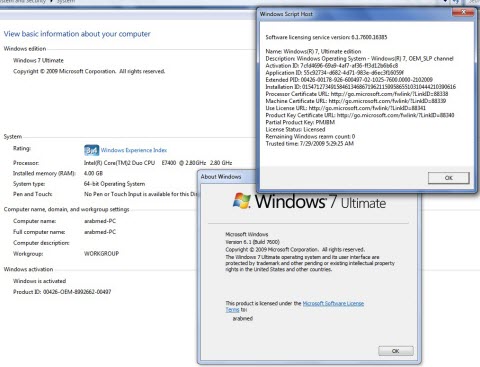Open the Windows Experience Index link
Viewport: 480px width, 367px height.
point(134,150)
